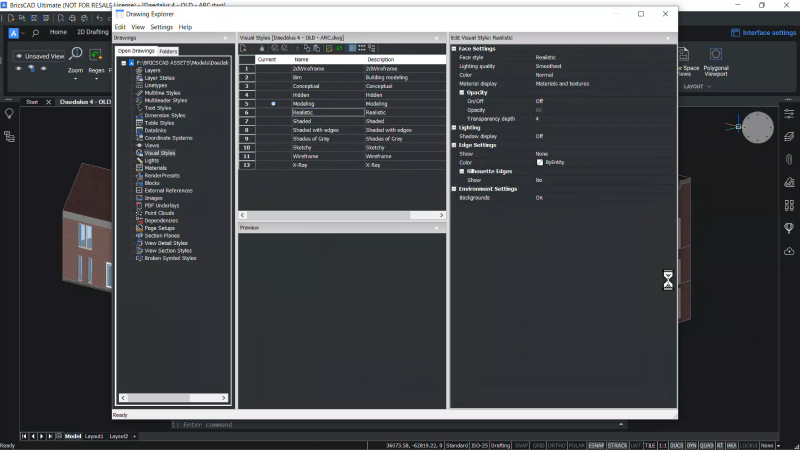Switch to the Open Drawings tab

[x=136, y=51]
